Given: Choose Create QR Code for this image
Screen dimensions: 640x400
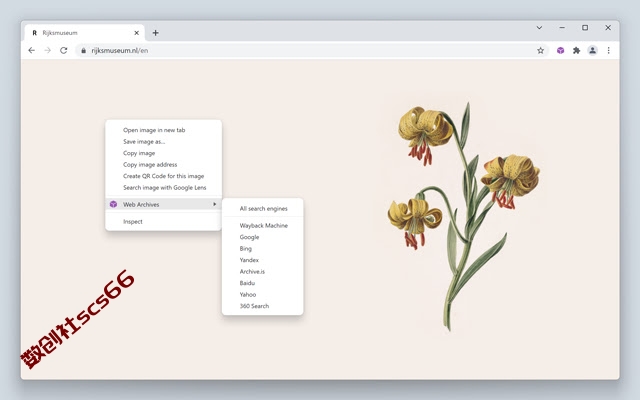Looking at the screenshot, I should coord(163,176).
